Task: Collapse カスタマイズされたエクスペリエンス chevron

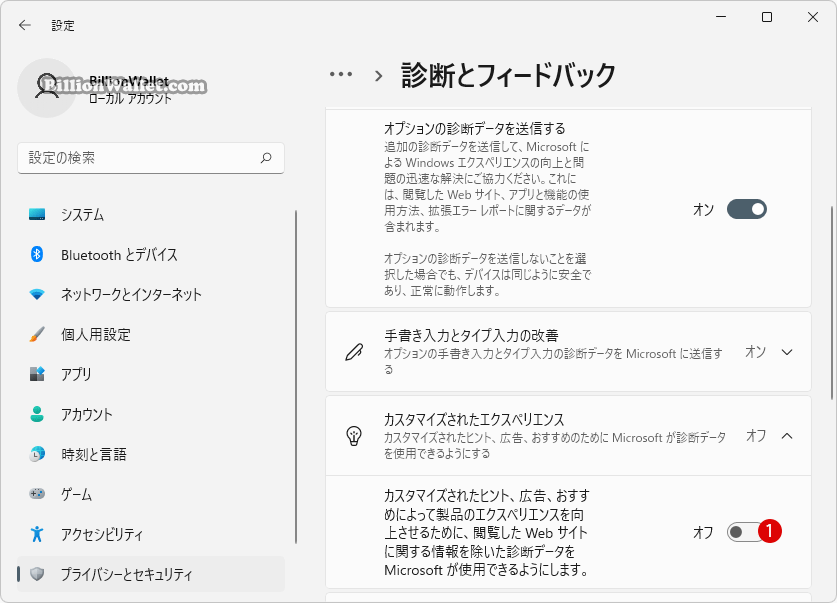Action: tap(787, 436)
